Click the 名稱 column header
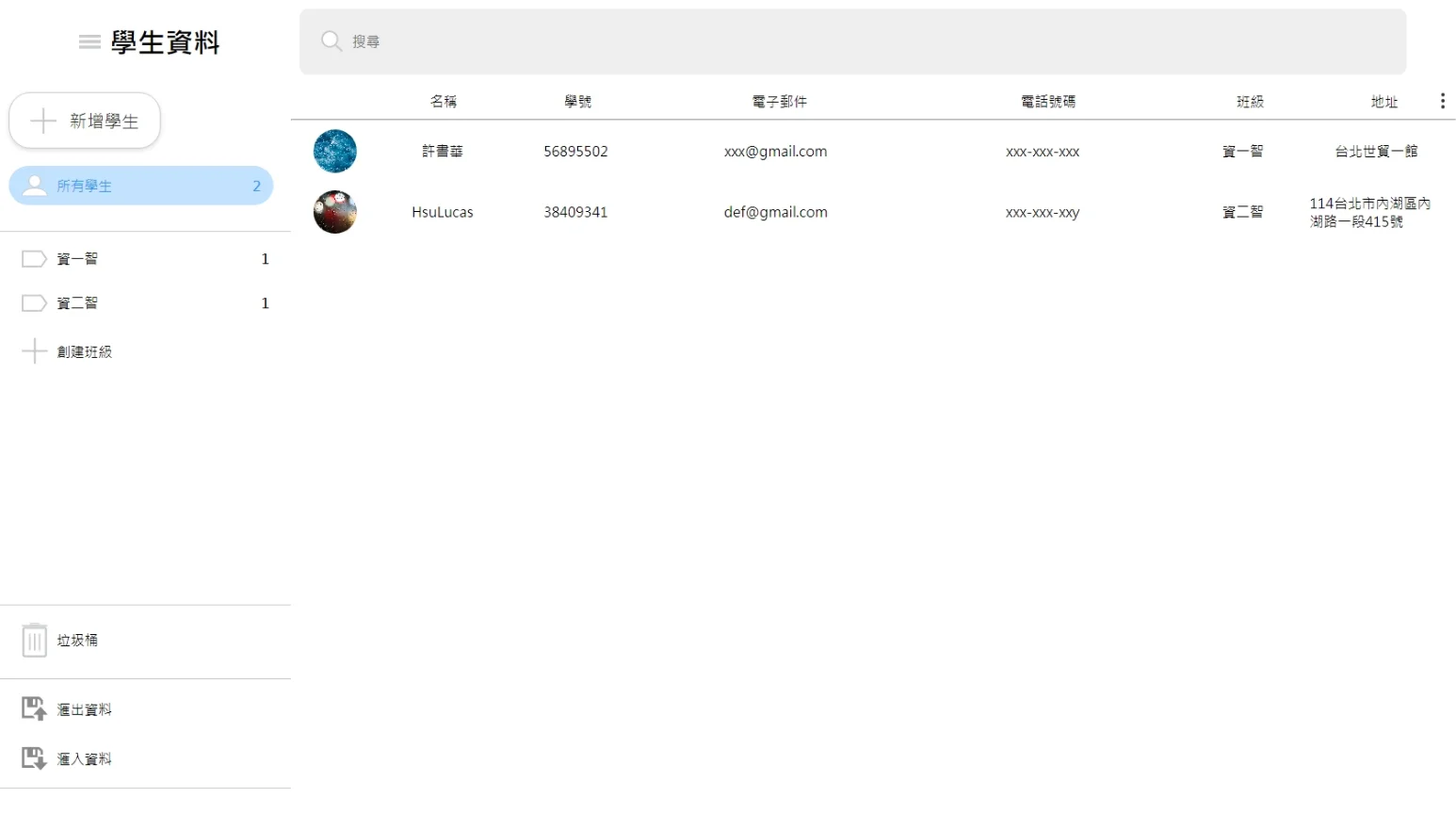The image size is (1456, 830). coord(444,102)
